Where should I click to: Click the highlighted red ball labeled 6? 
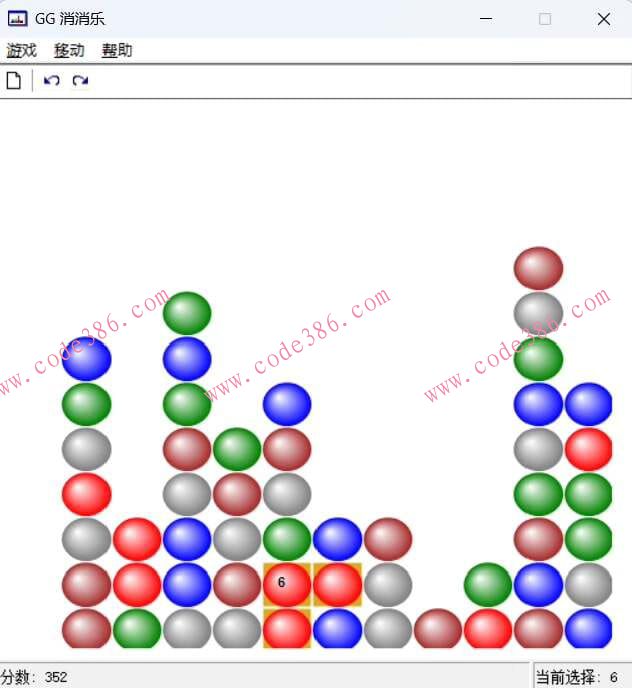pyautogui.click(x=287, y=584)
